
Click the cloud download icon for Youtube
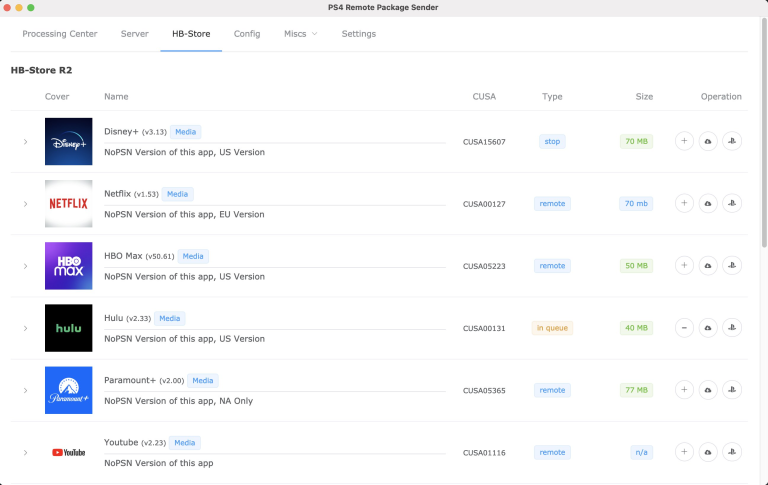(708, 452)
